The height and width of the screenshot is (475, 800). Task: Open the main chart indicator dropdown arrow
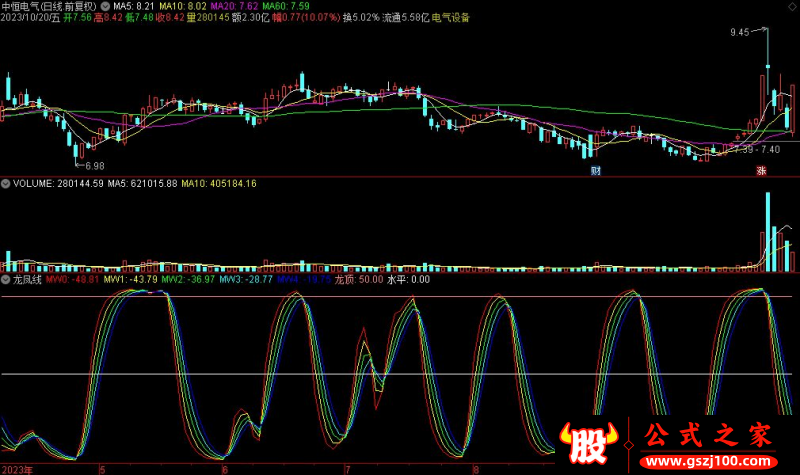(105, 6)
